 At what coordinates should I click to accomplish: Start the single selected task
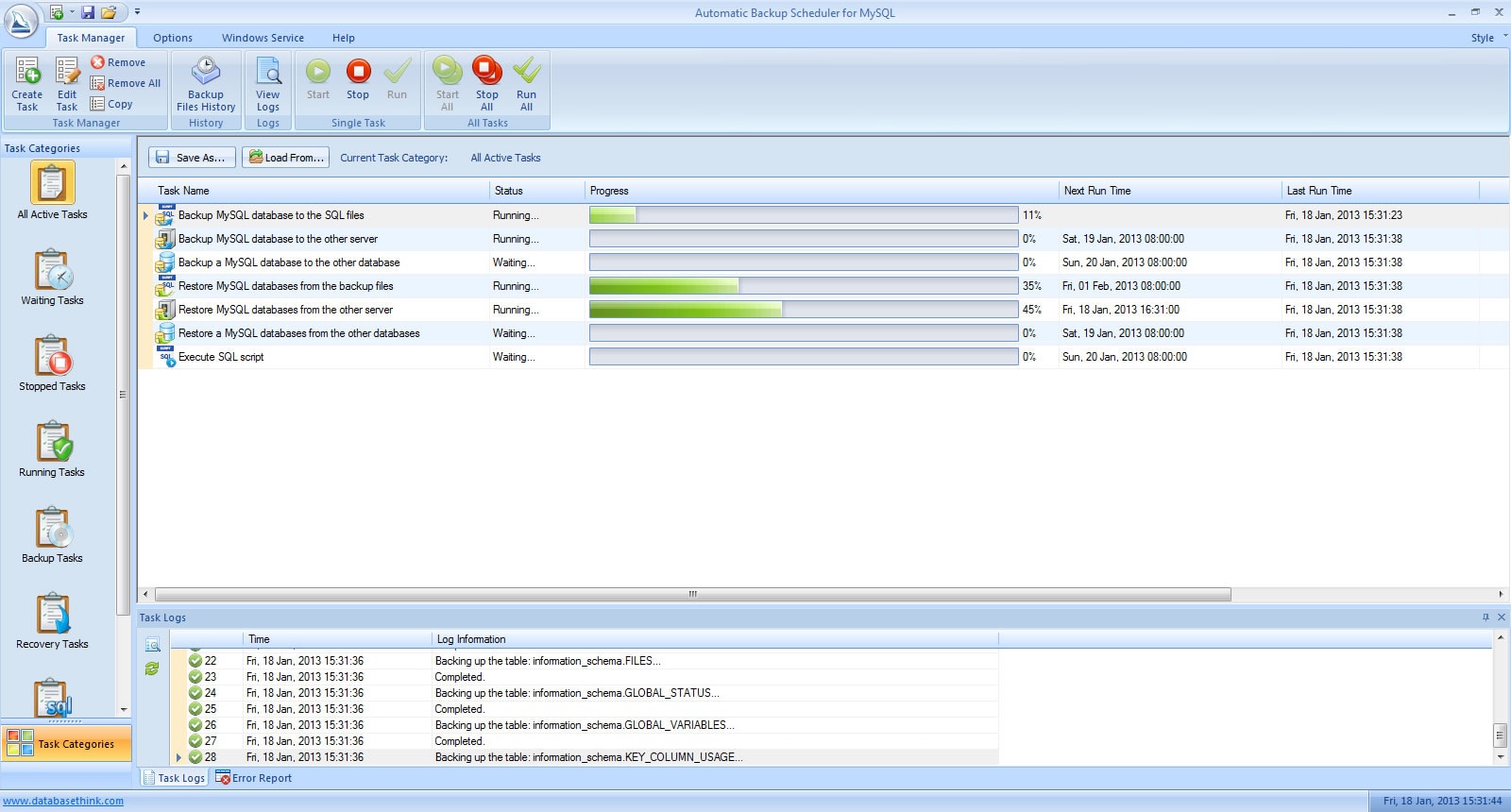pos(318,79)
